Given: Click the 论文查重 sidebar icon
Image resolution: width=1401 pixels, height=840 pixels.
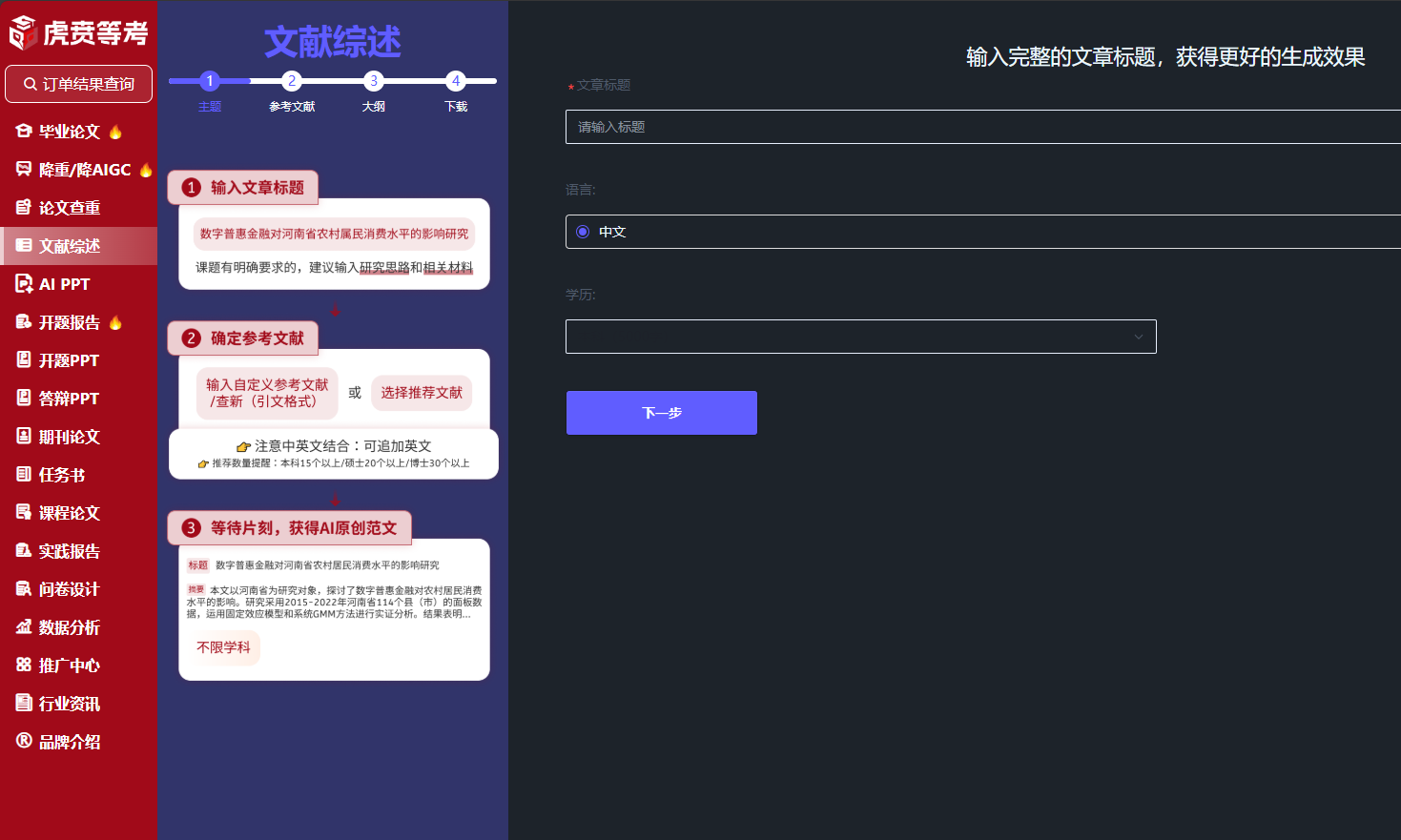Looking at the screenshot, I should click(x=24, y=207).
